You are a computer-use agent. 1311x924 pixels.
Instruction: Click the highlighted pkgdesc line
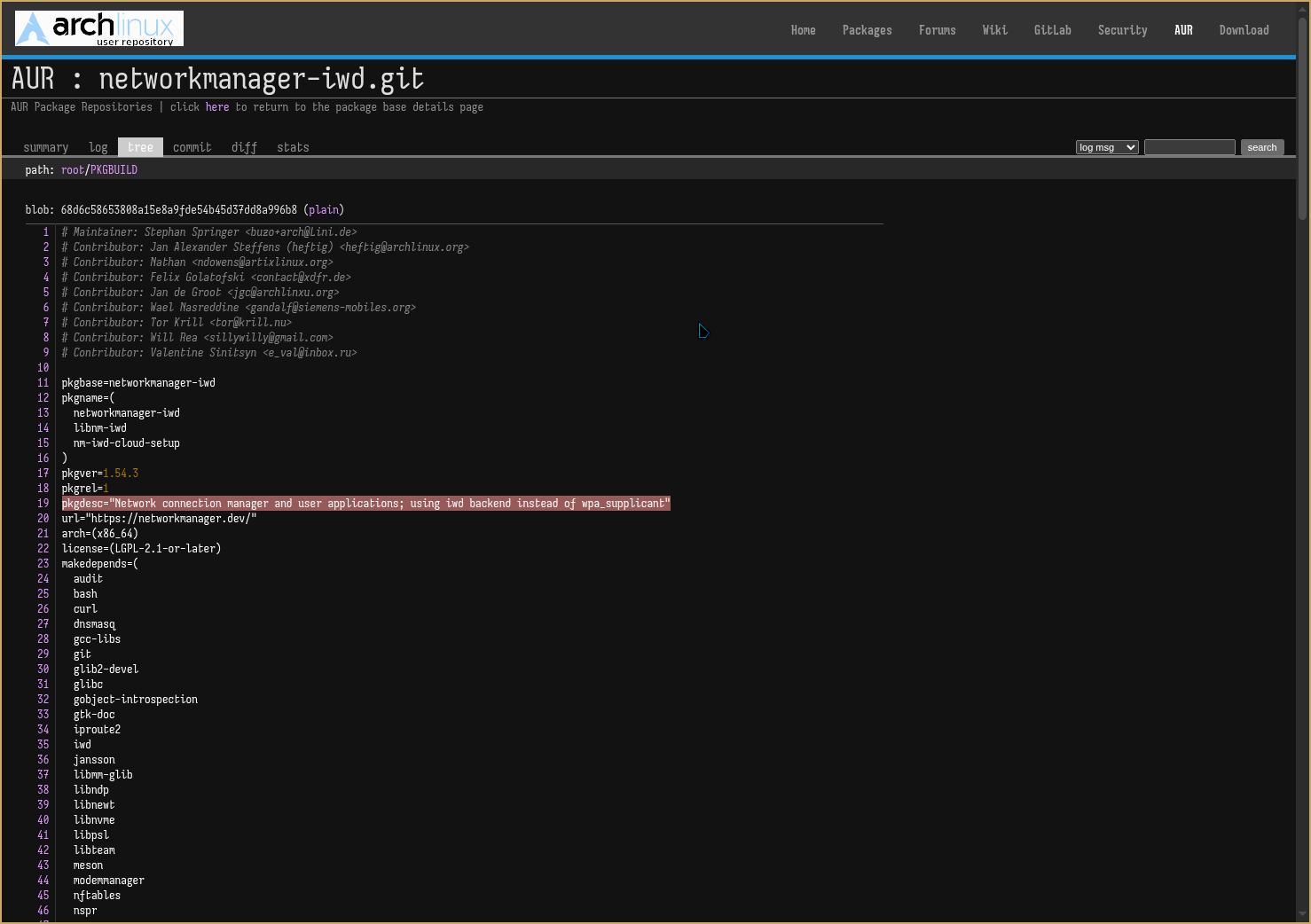click(x=365, y=504)
